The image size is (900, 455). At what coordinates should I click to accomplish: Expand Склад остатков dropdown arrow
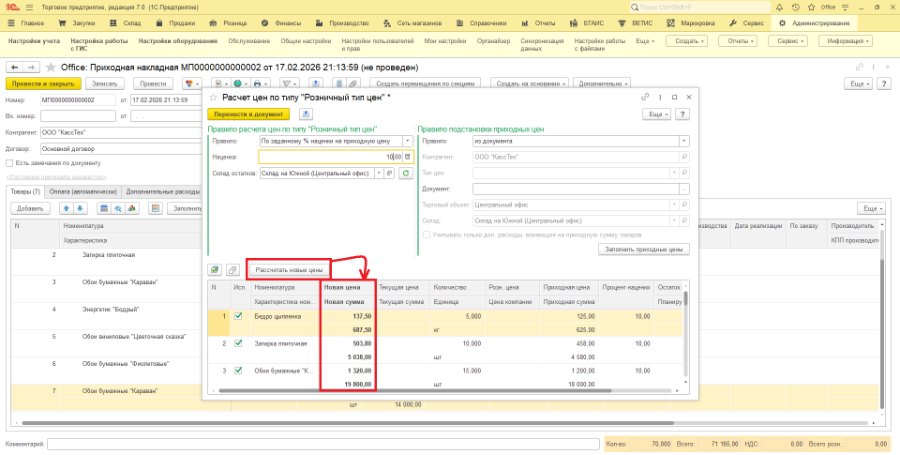click(x=379, y=173)
